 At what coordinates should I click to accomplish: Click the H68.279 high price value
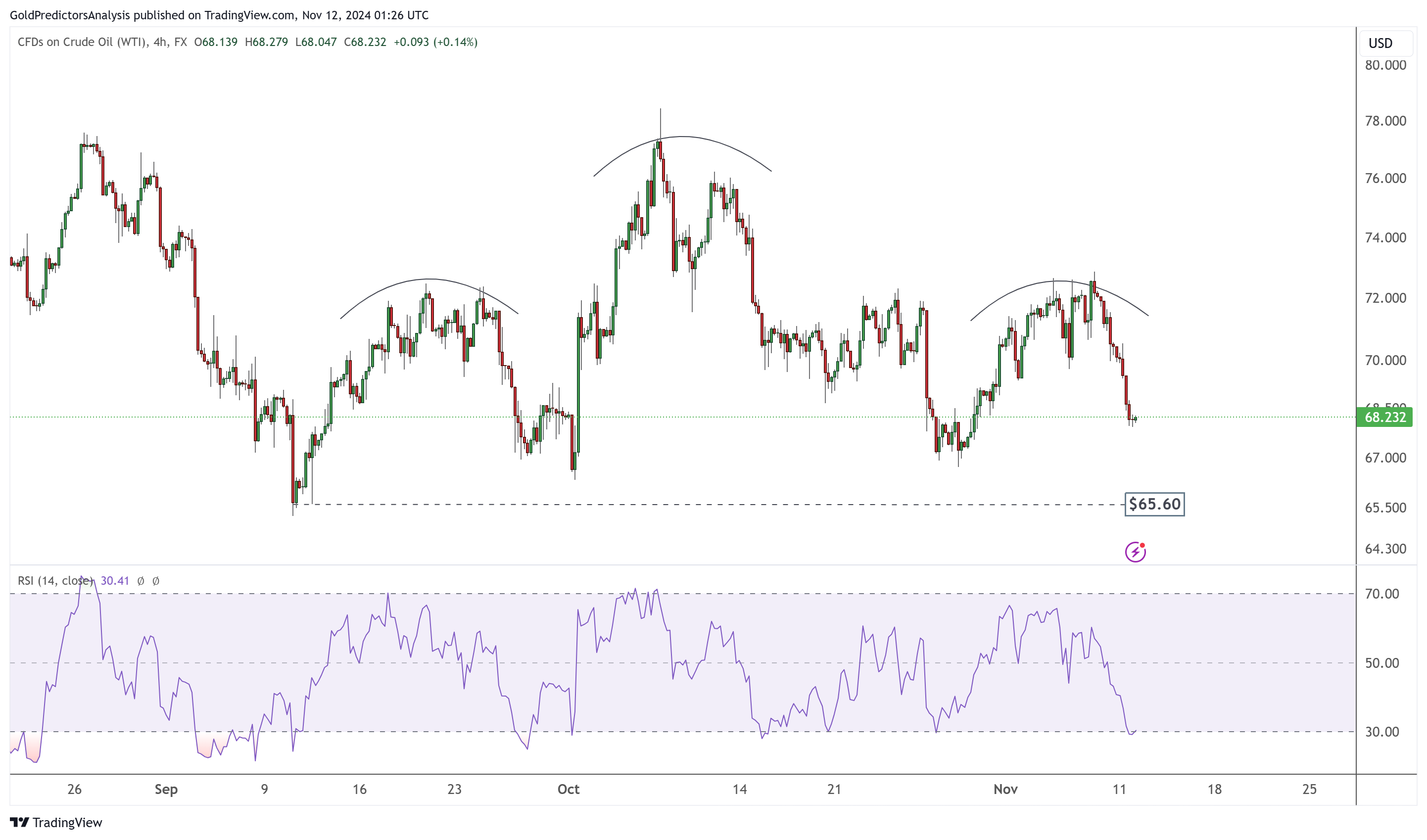266,42
